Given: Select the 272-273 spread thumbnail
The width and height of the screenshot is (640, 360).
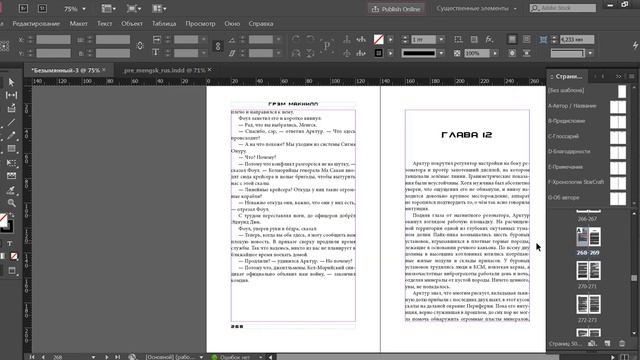Looking at the screenshot, I should [588, 304].
